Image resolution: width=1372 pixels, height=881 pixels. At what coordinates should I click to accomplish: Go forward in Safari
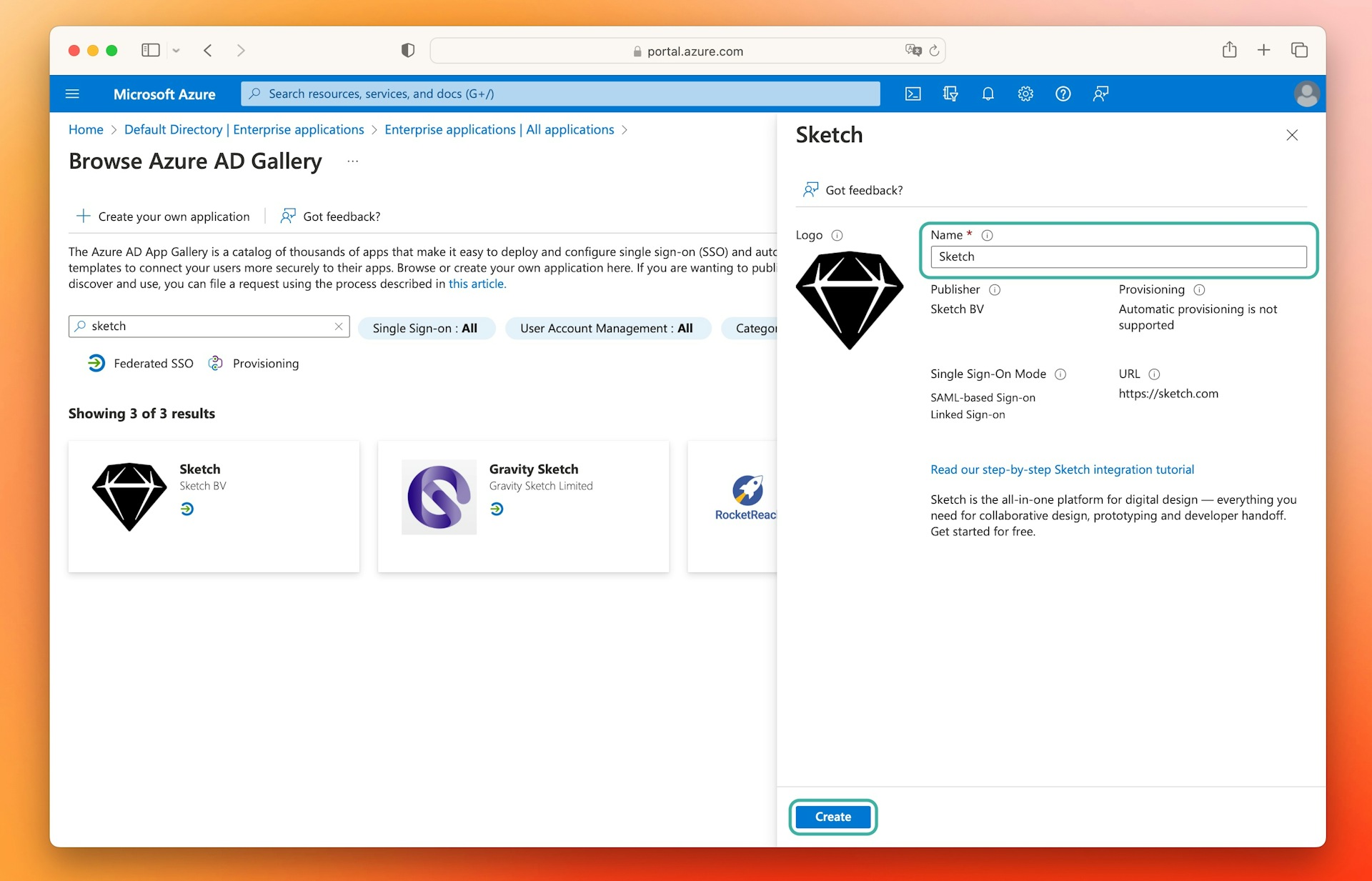[241, 50]
